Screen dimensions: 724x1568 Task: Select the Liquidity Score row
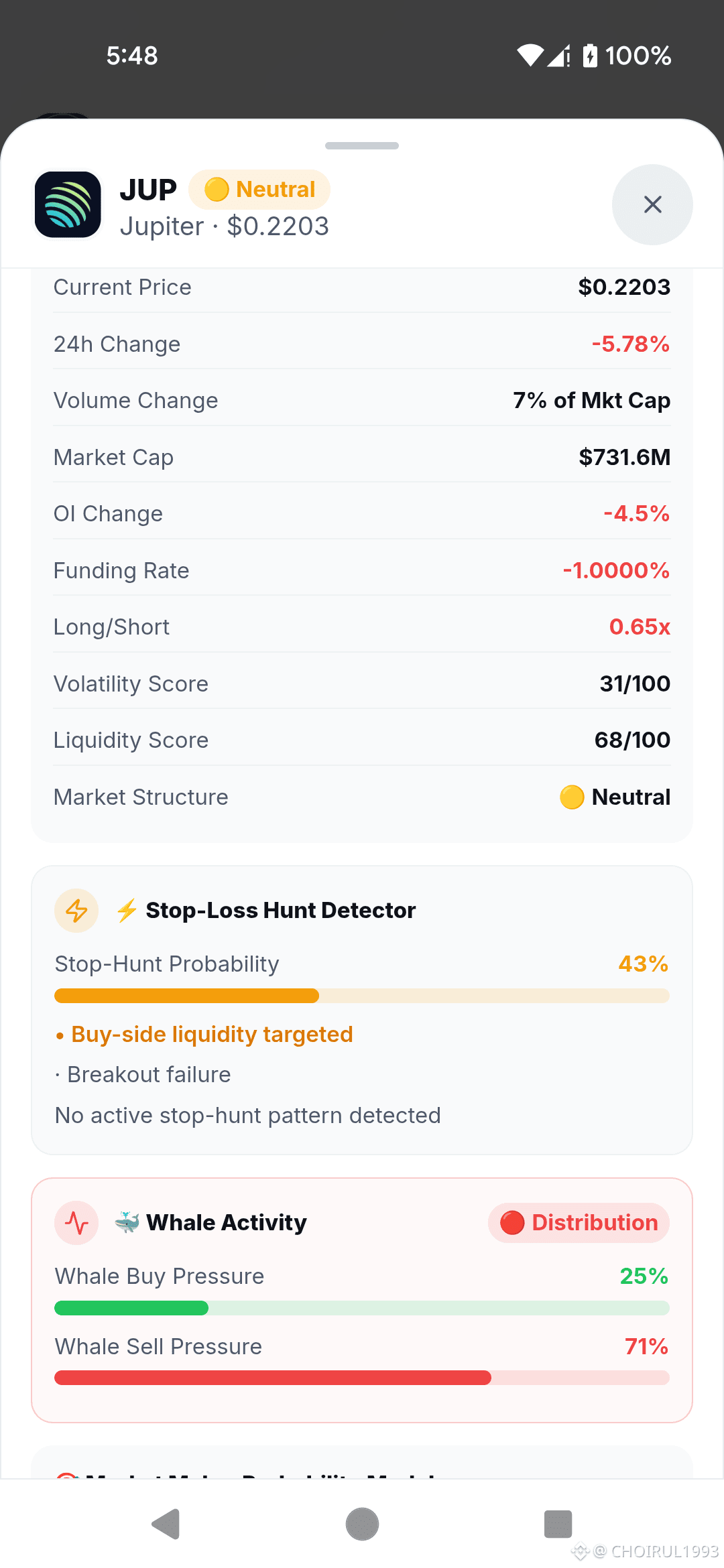pyautogui.click(x=362, y=740)
